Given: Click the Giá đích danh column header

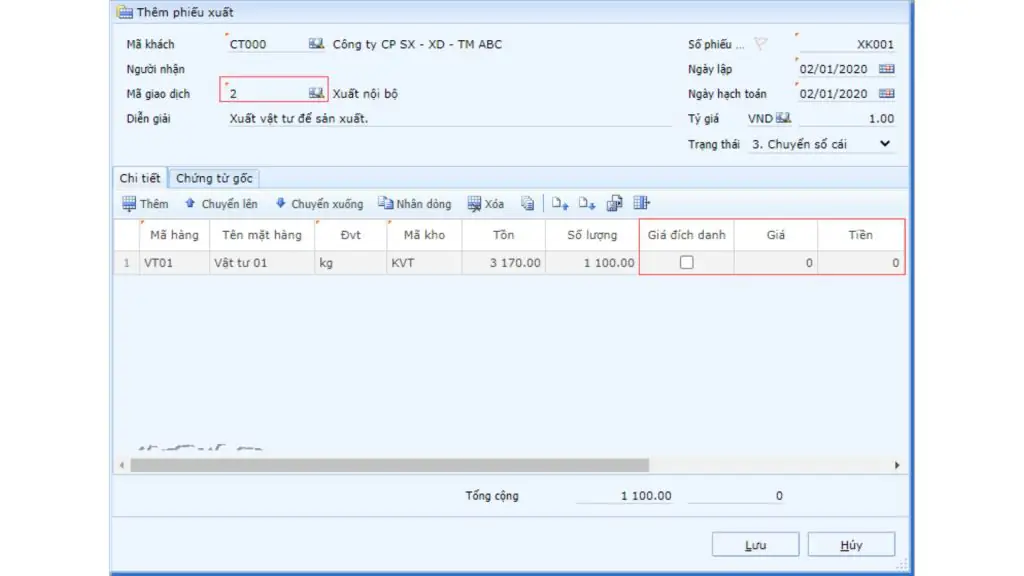Looking at the screenshot, I should coord(686,235).
